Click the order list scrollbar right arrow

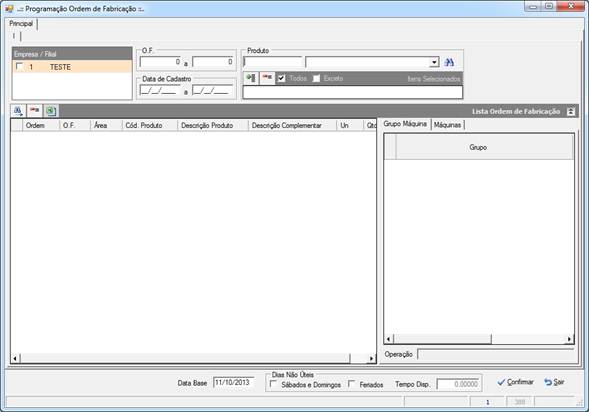(371, 358)
